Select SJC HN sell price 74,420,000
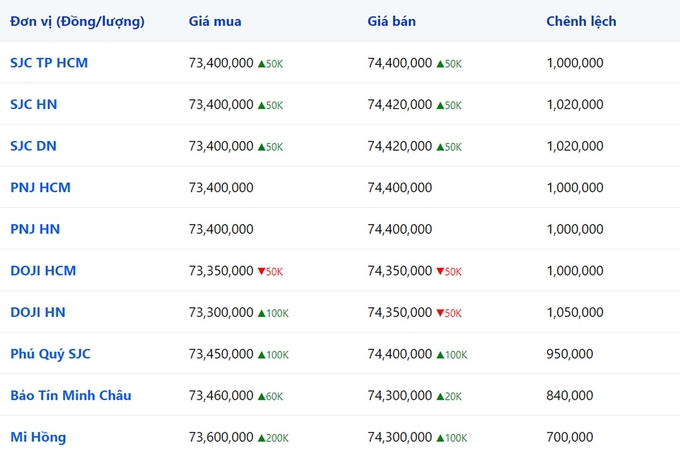Screen dimensions: 680x456 (400, 105)
